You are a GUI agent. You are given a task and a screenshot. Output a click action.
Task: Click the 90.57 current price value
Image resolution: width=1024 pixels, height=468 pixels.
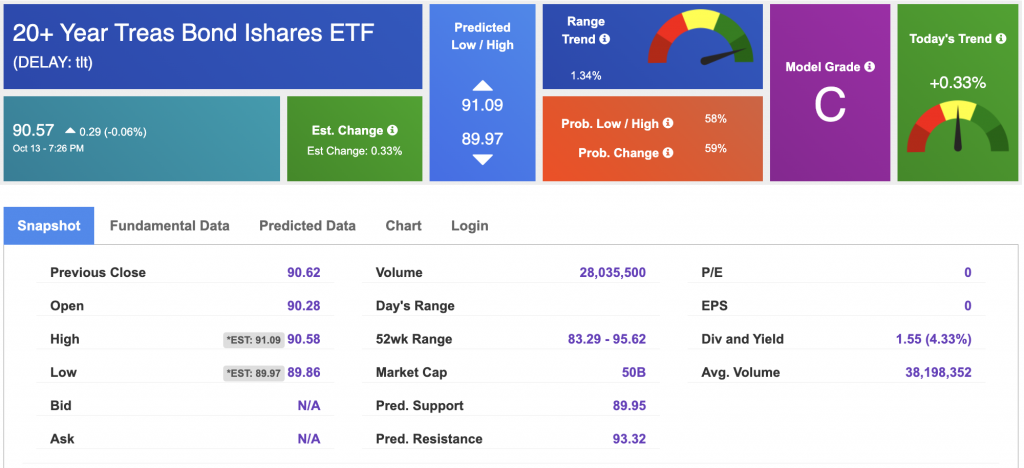click(33, 130)
